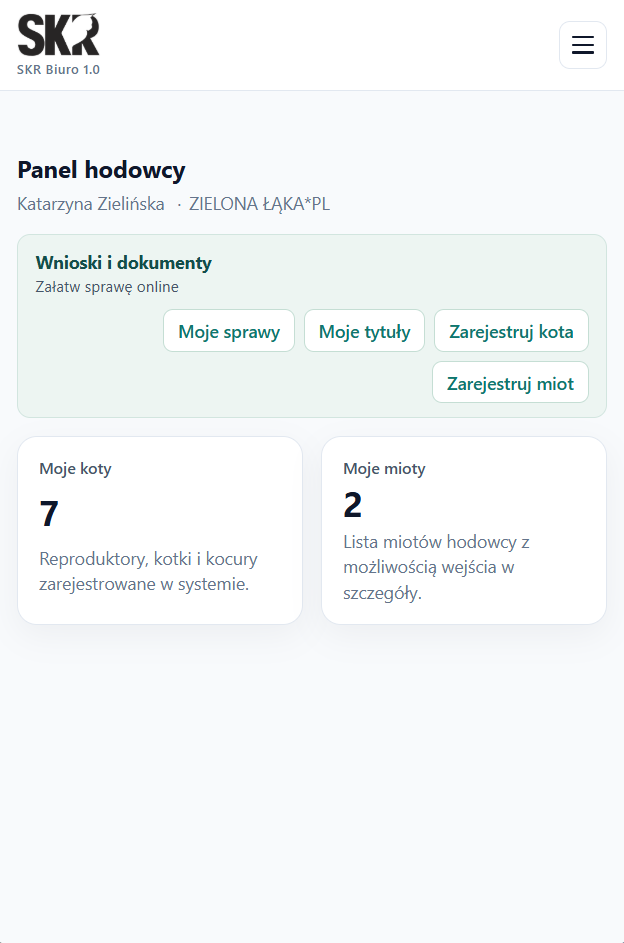Click the SKR logo
This screenshot has height=943, width=624.
tap(57, 33)
